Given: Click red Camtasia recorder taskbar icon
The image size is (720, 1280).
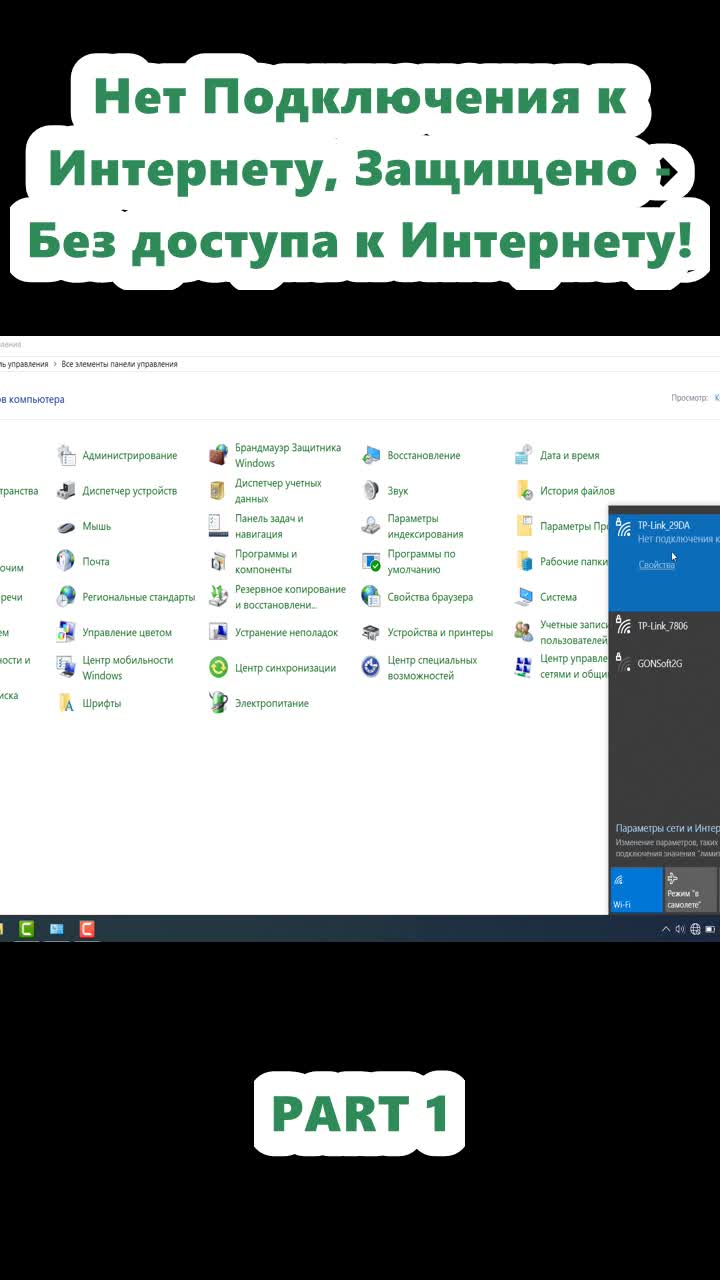Looking at the screenshot, I should [87, 929].
